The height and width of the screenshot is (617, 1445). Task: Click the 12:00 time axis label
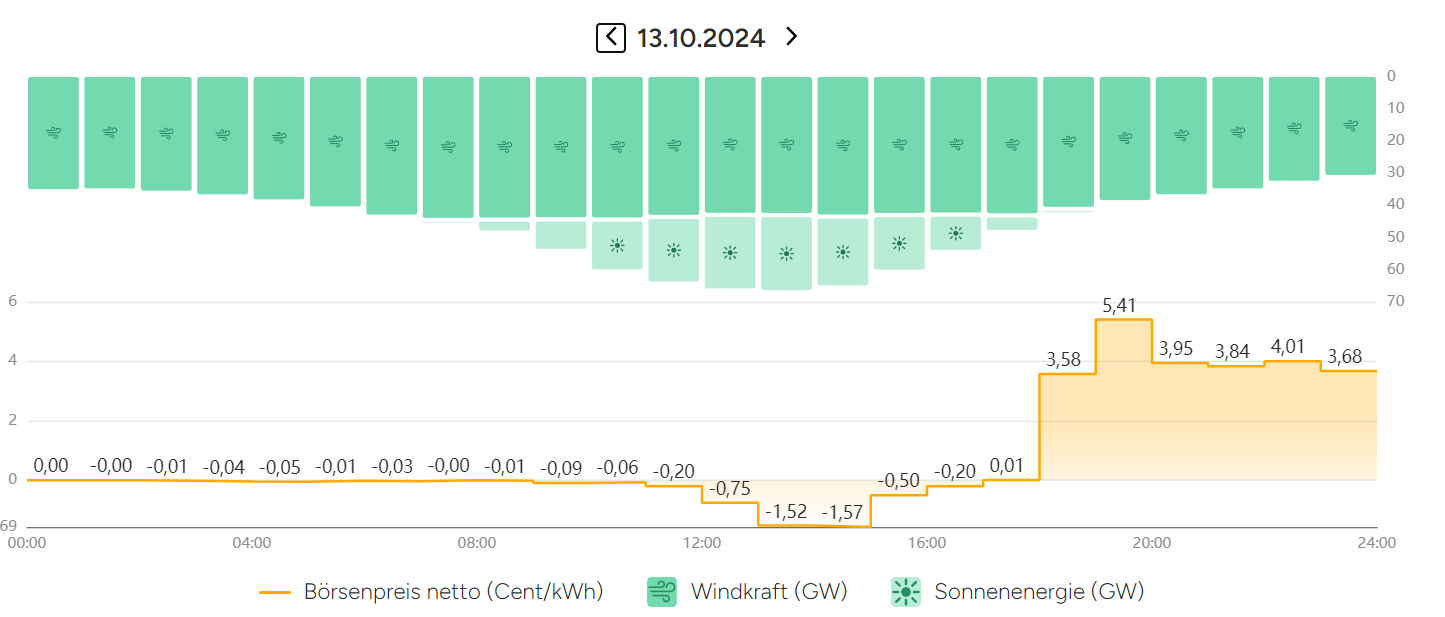(x=702, y=543)
